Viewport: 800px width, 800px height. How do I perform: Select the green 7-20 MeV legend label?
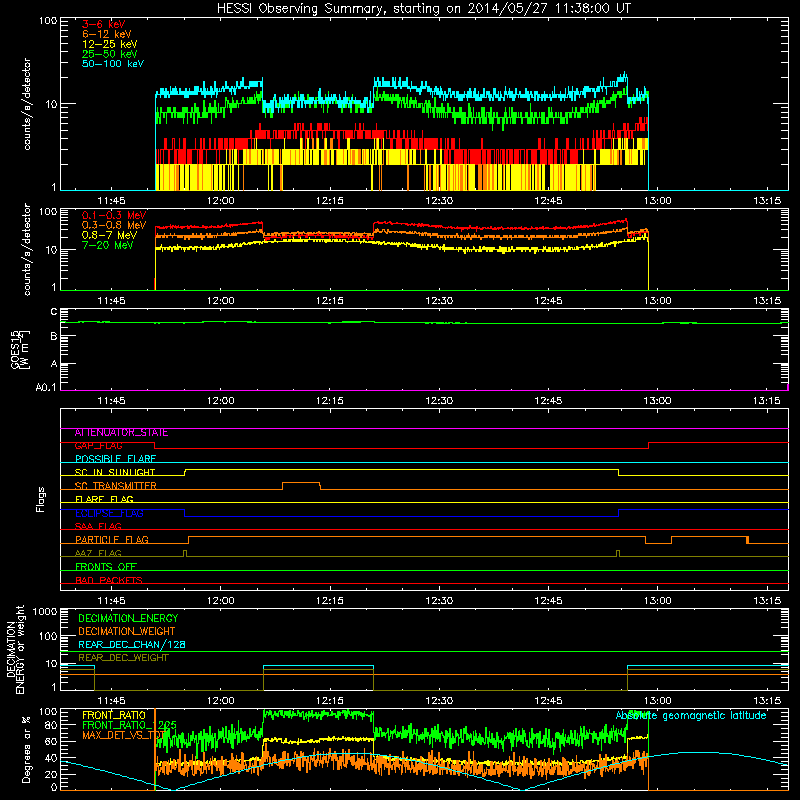point(108,245)
